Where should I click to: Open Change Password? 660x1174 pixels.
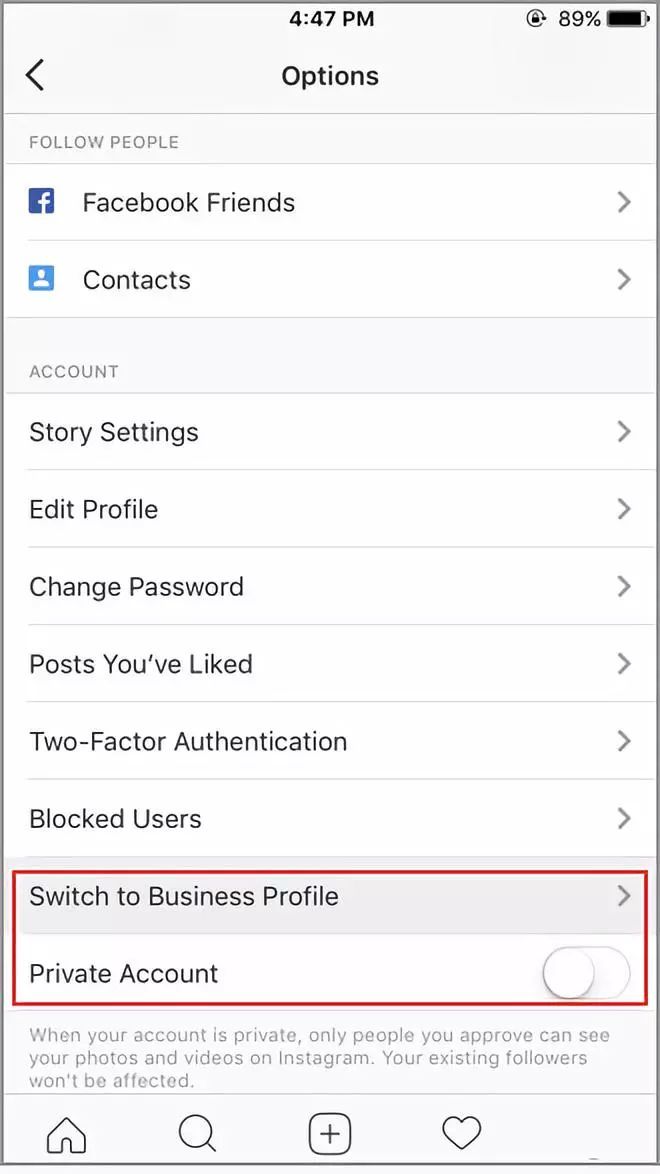pyautogui.click(x=330, y=586)
